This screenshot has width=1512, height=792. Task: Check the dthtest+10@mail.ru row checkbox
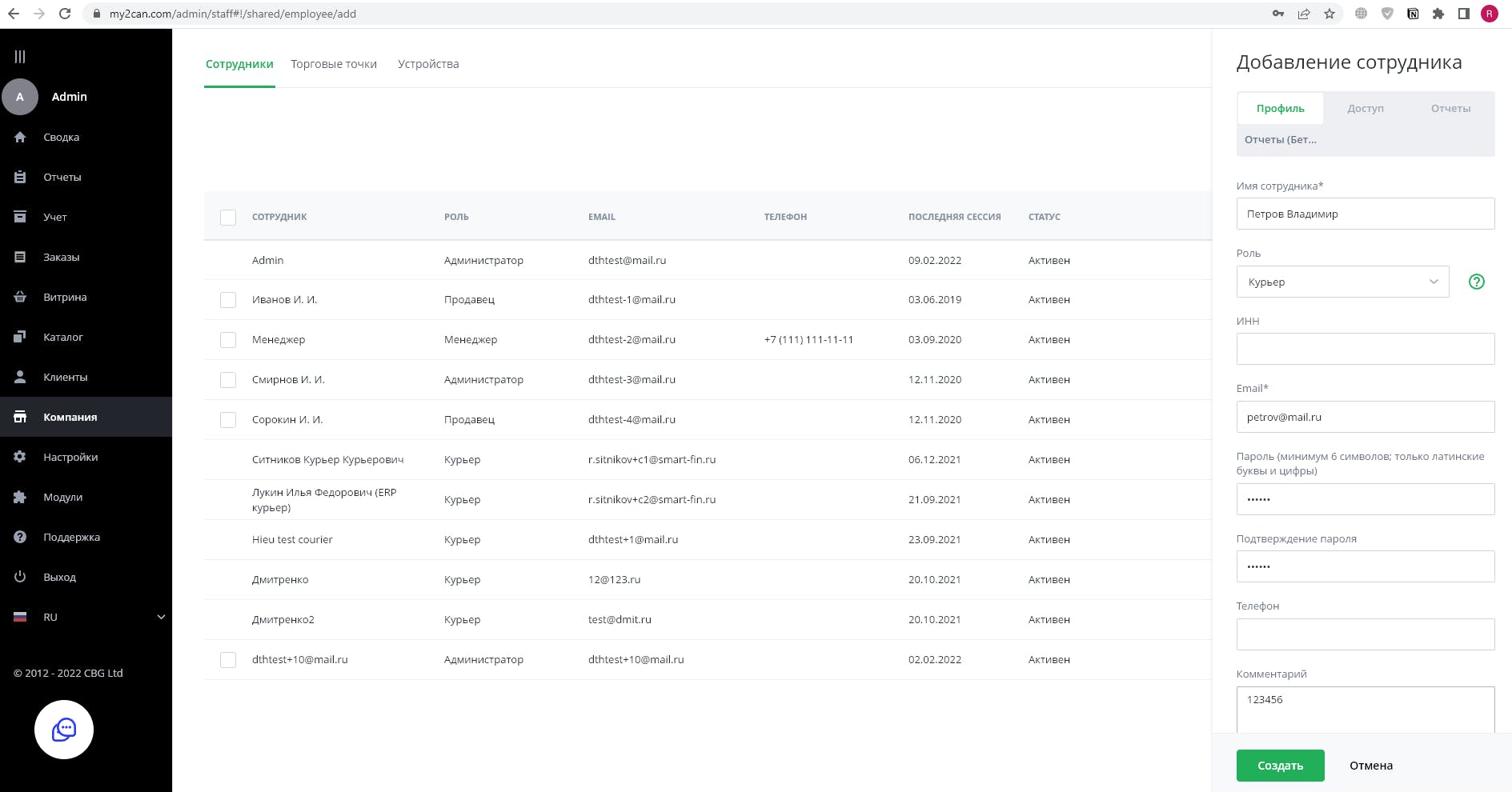click(x=228, y=660)
